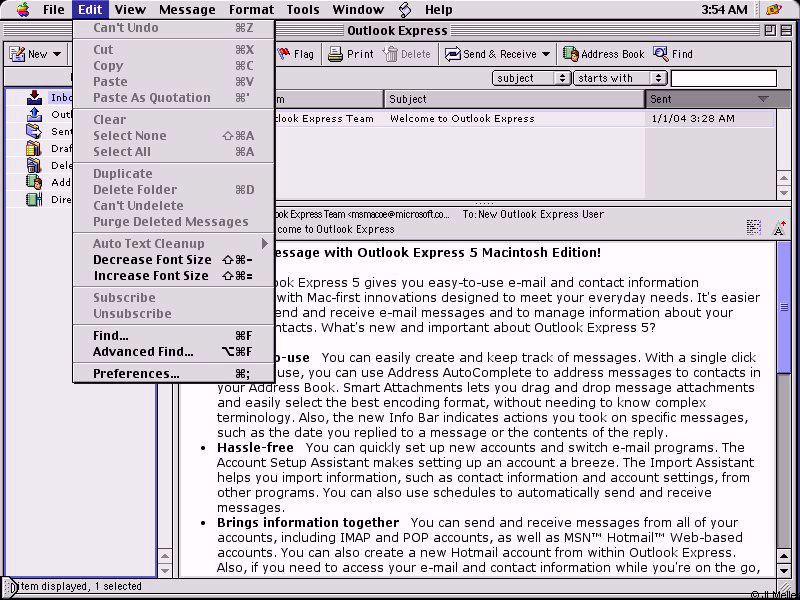Select the Sent Items folder icon
800x600 pixels.
pyautogui.click(x=34, y=131)
